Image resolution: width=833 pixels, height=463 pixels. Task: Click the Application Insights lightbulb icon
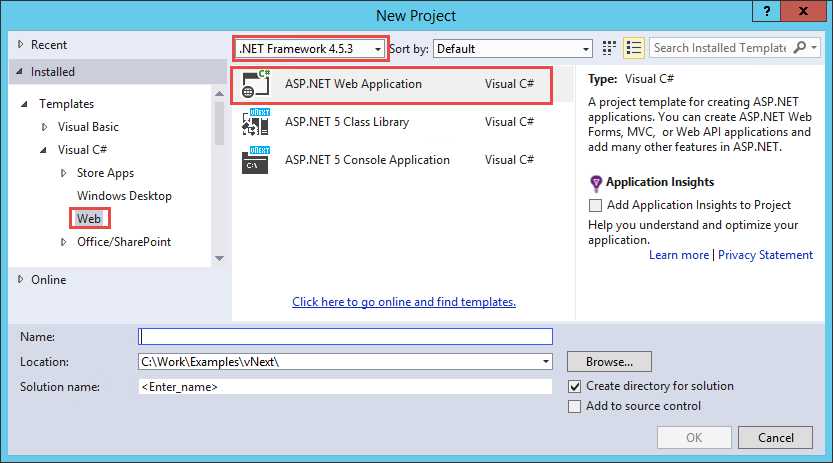[x=596, y=183]
